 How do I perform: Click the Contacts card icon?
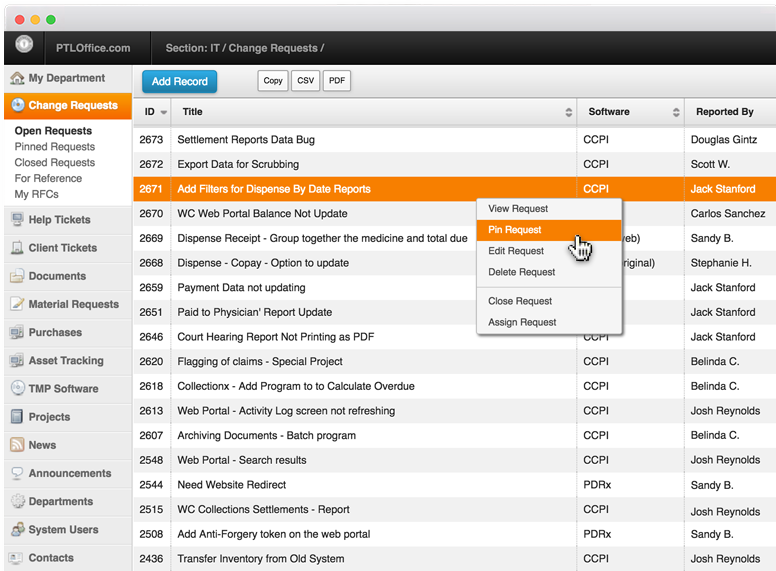[x=17, y=558]
